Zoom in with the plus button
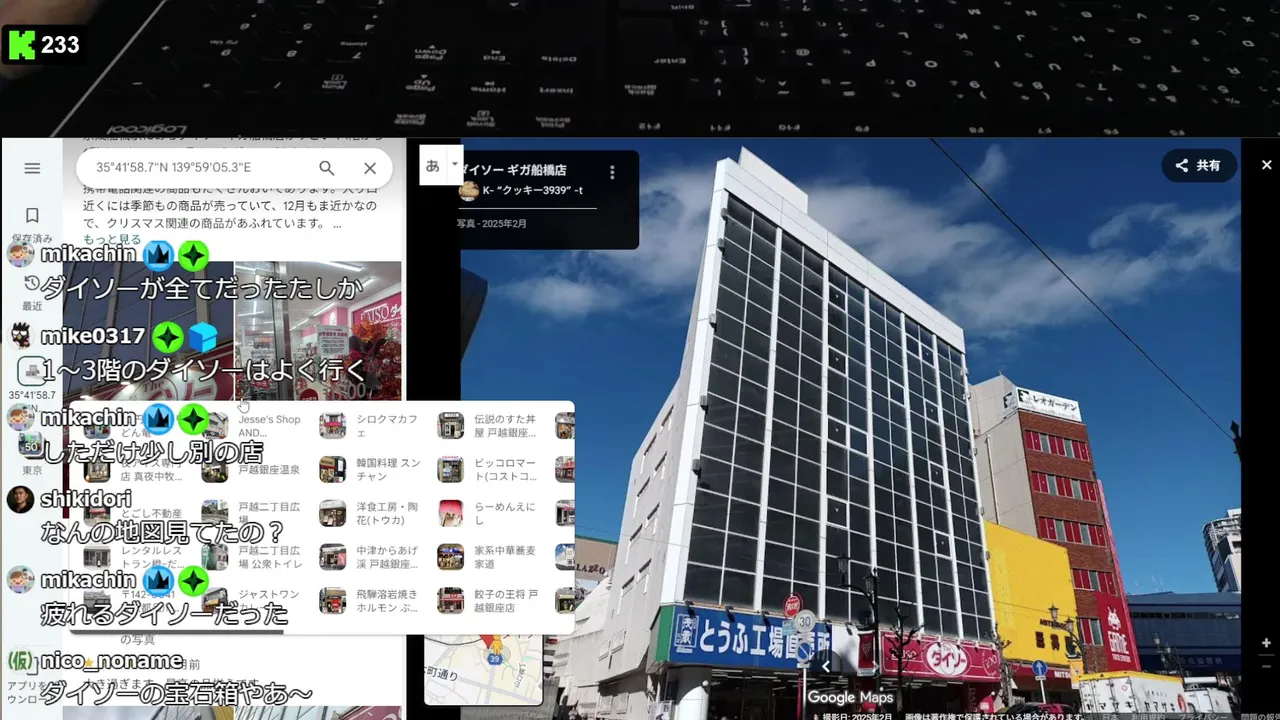The image size is (1280, 720). [1266, 643]
